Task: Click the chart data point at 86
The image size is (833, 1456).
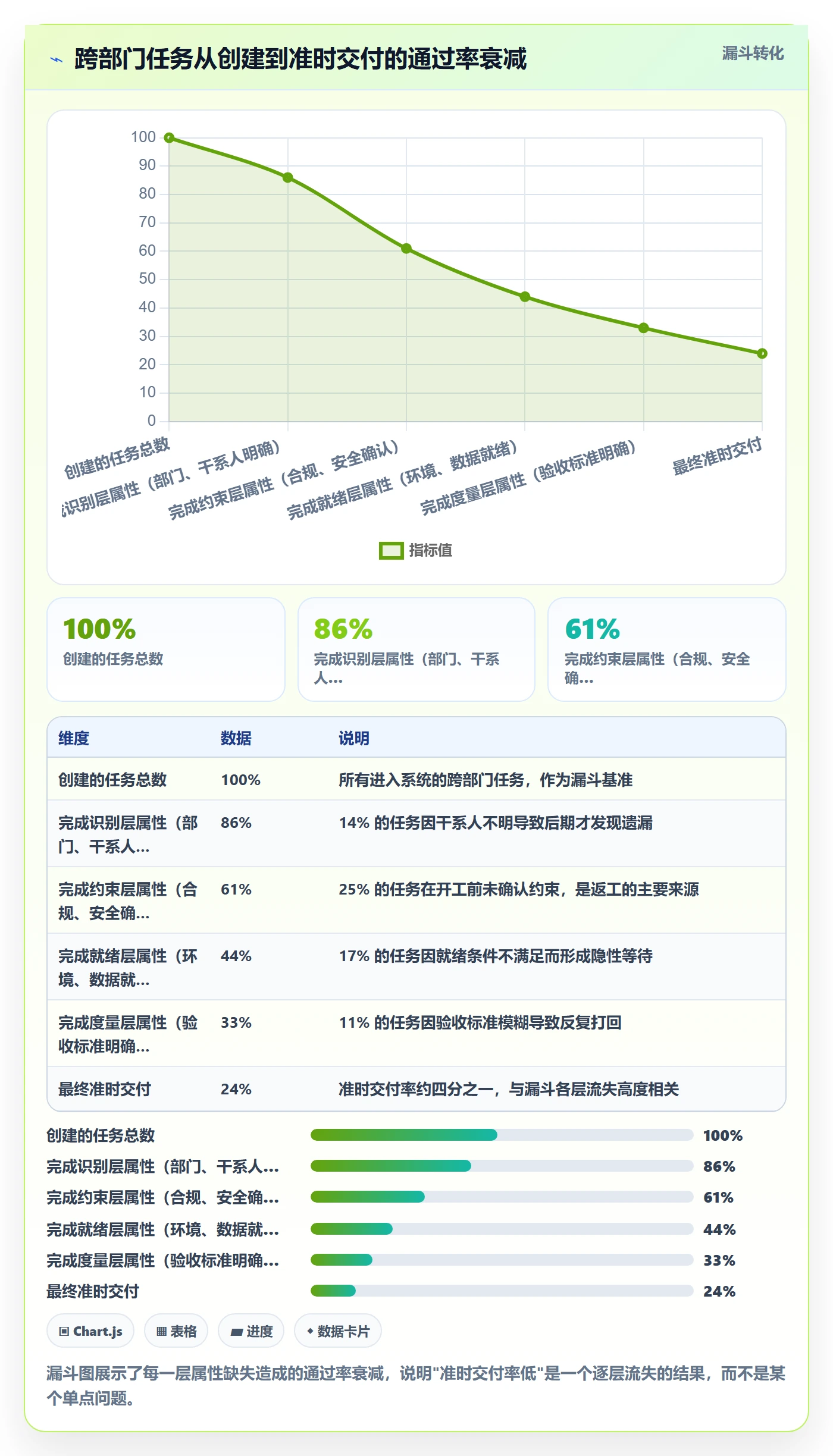Action: click(x=288, y=178)
